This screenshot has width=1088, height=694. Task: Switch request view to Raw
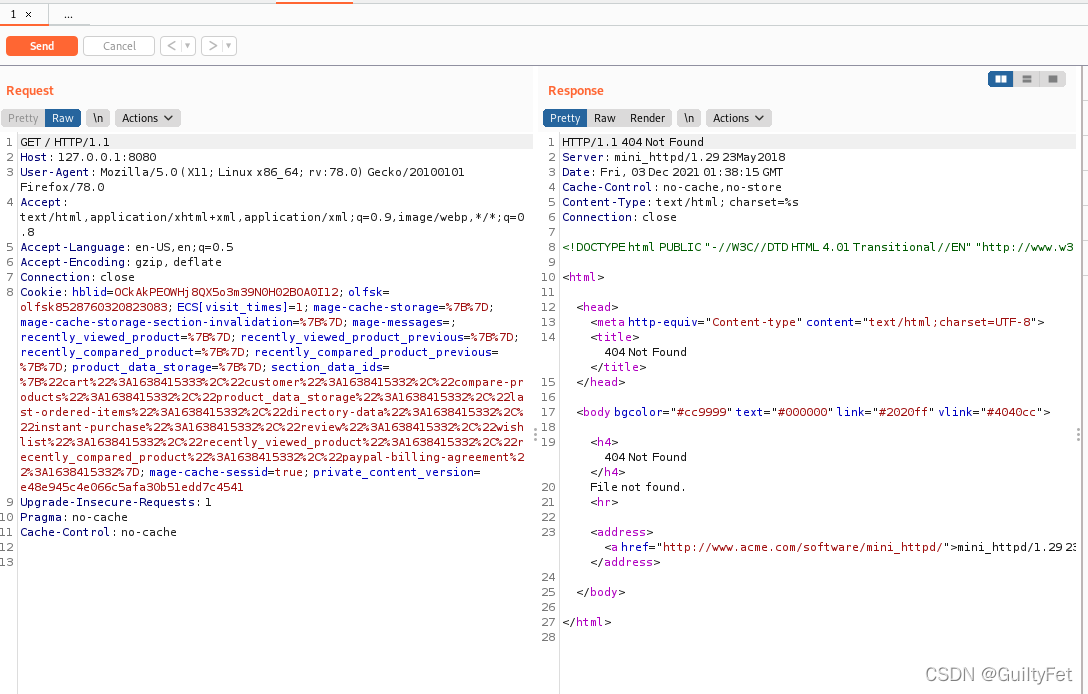[x=62, y=118]
